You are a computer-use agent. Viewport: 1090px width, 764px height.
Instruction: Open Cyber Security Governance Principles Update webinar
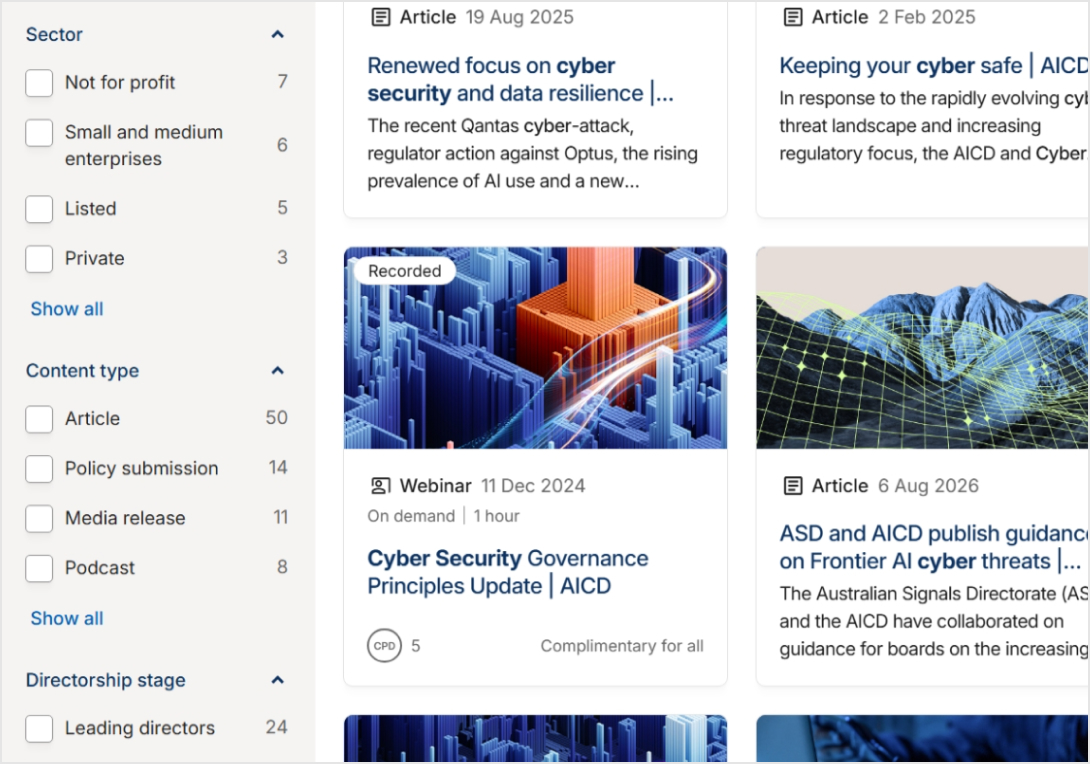click(x=507, y=572)
